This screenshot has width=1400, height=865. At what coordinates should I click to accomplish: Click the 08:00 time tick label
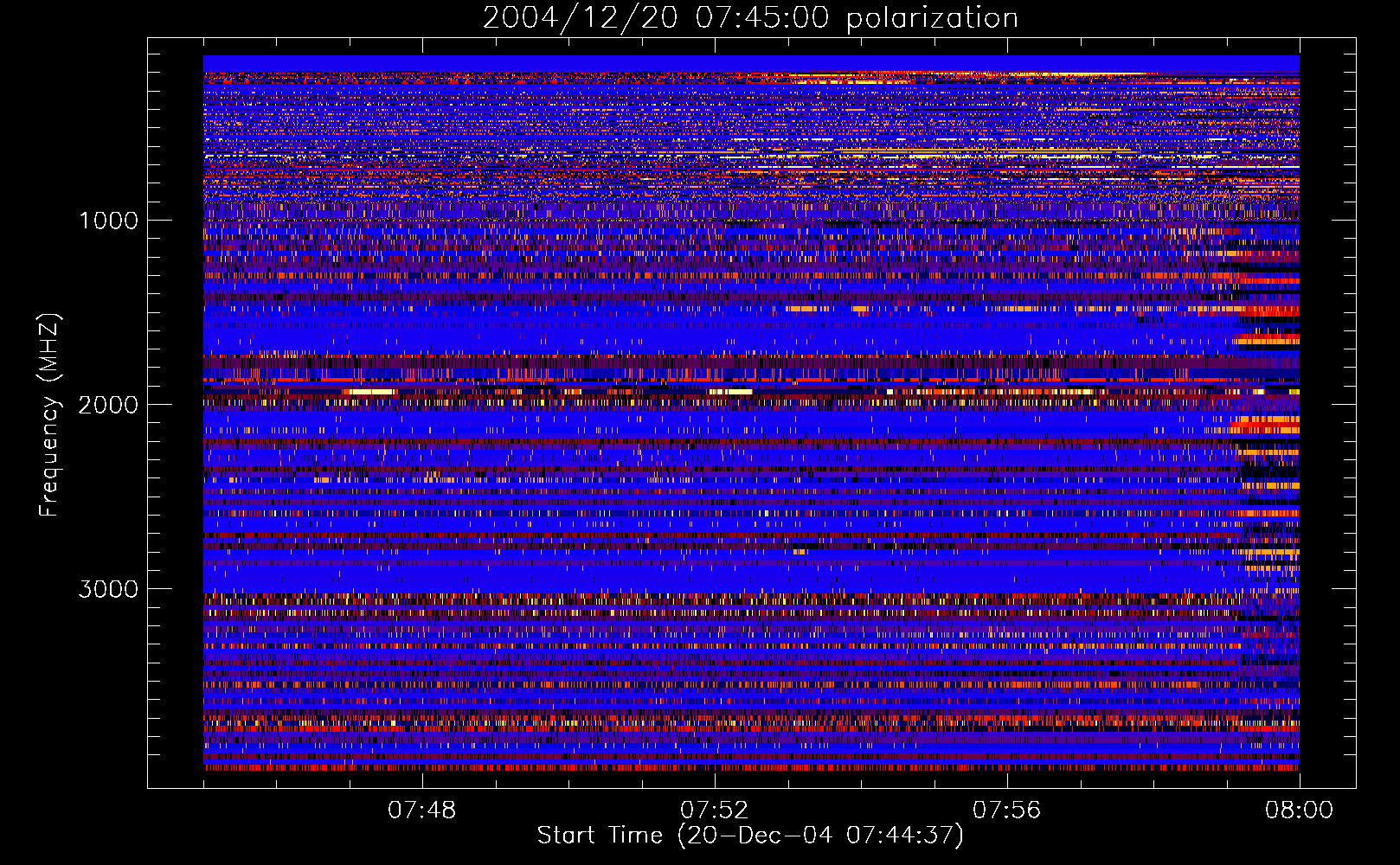click(1299, 811)
